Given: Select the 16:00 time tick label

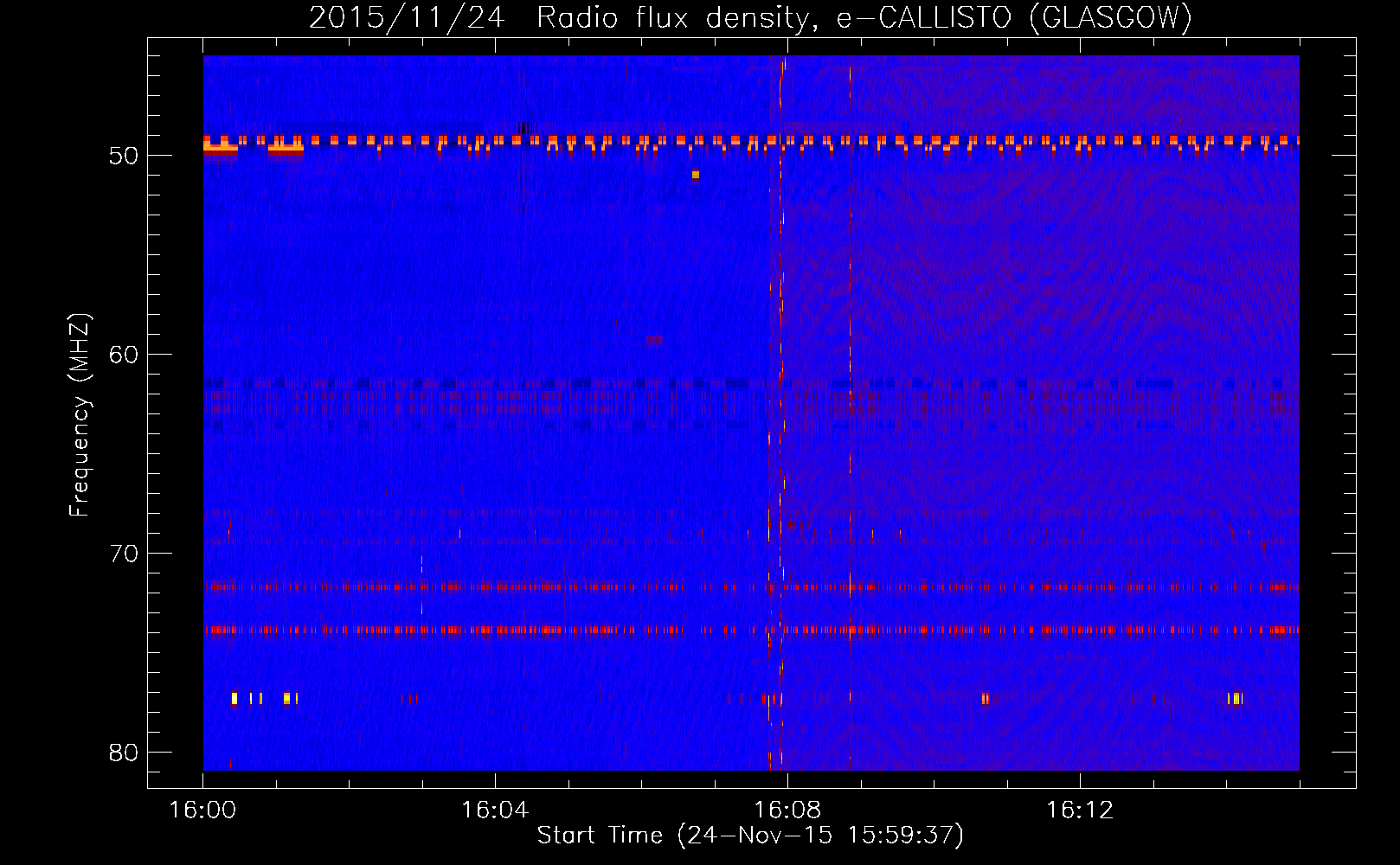Looking at the screenshot, I should [203, 811].
